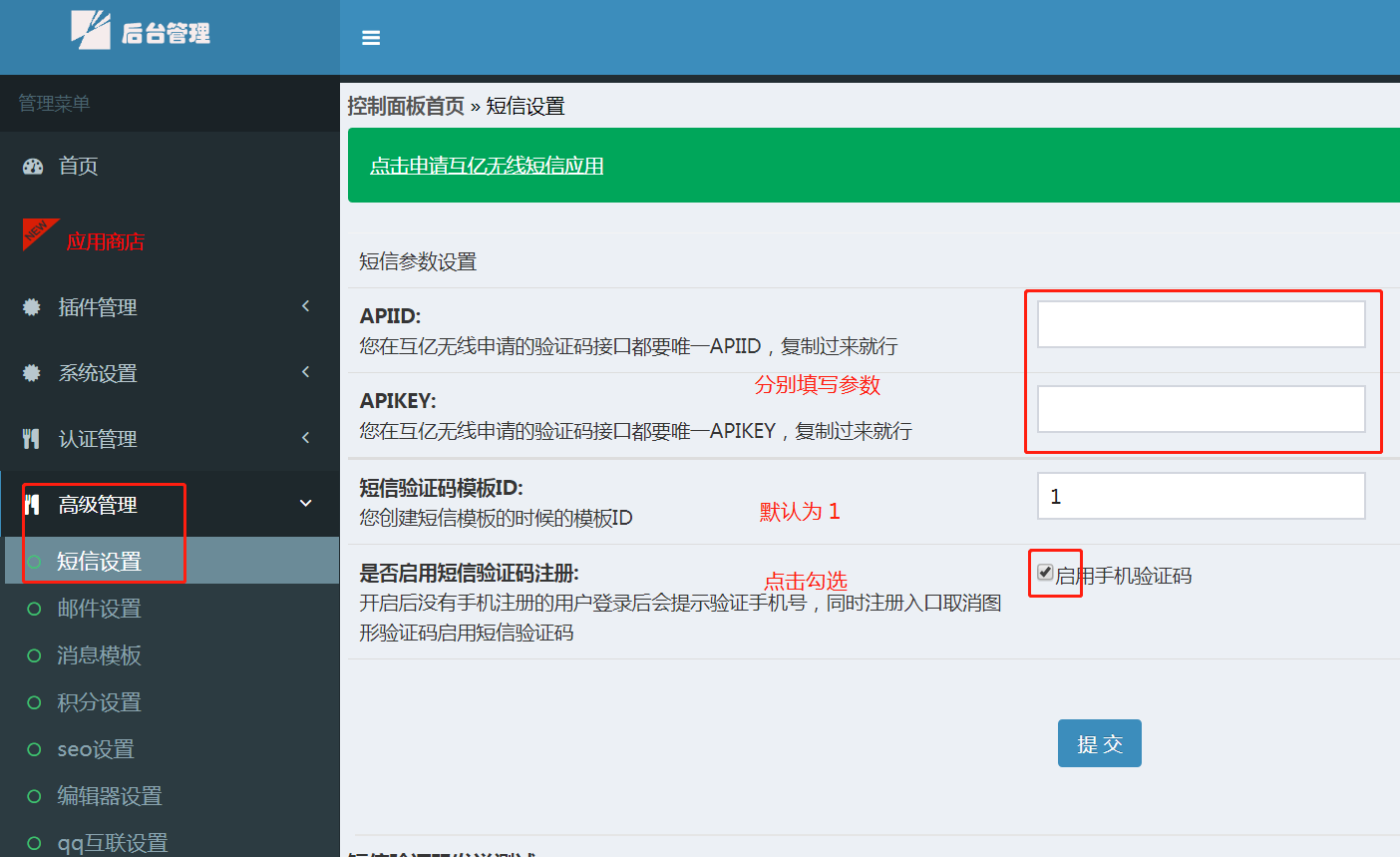
Task: Click the hamburger menu toggle icon
Action: pos(371,38)
